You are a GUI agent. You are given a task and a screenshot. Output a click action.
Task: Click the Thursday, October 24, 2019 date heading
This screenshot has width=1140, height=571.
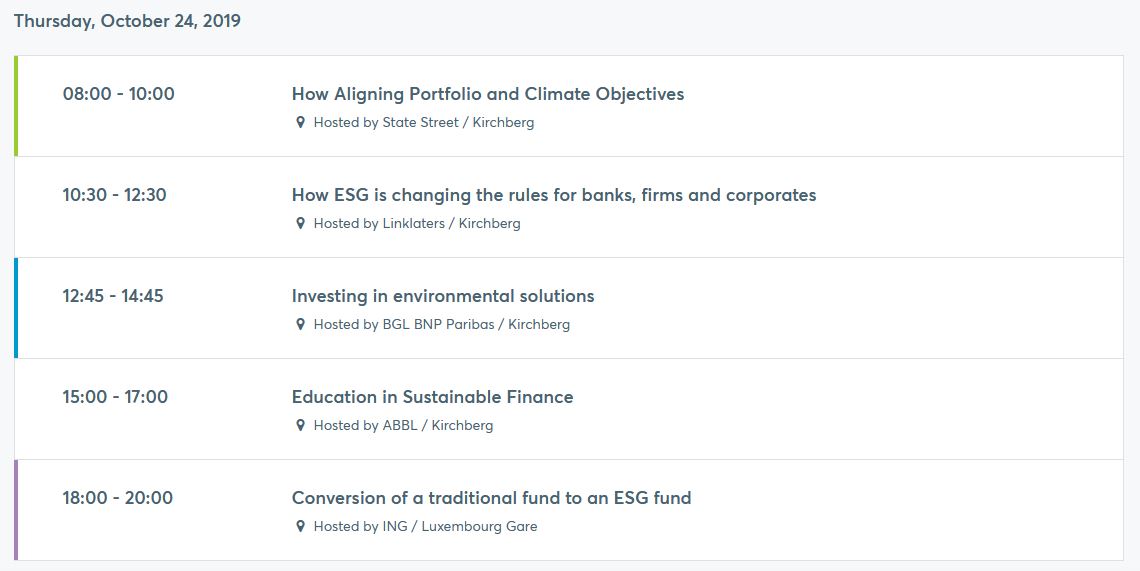127,20
